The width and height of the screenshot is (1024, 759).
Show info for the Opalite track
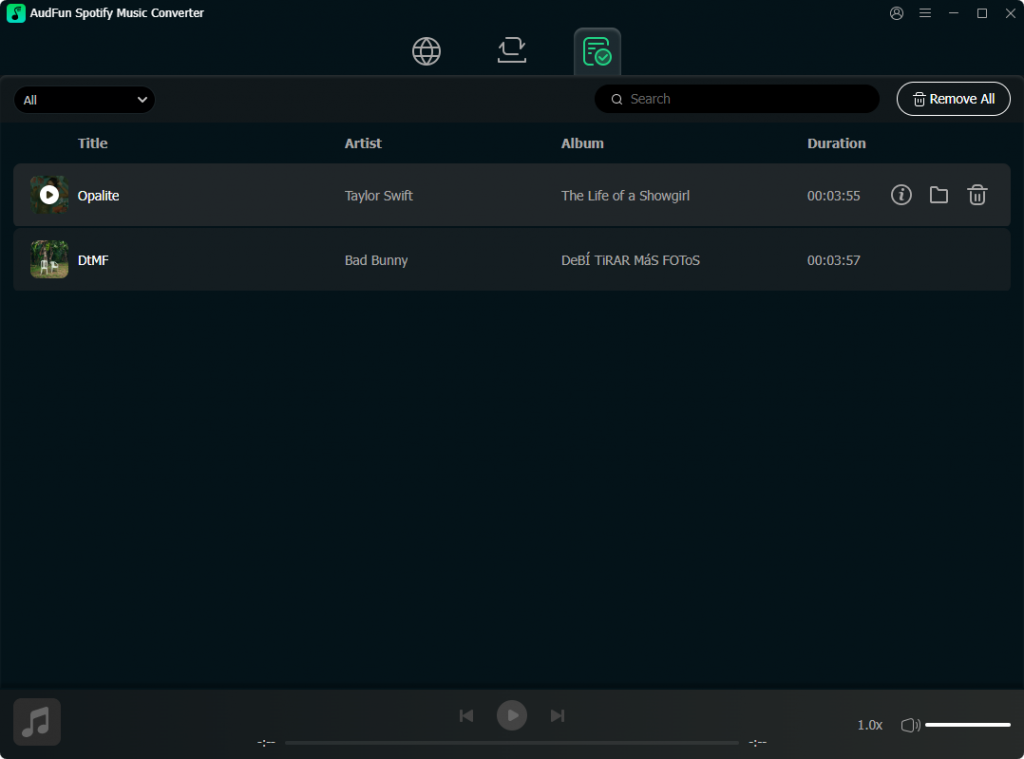click(900, 195)
